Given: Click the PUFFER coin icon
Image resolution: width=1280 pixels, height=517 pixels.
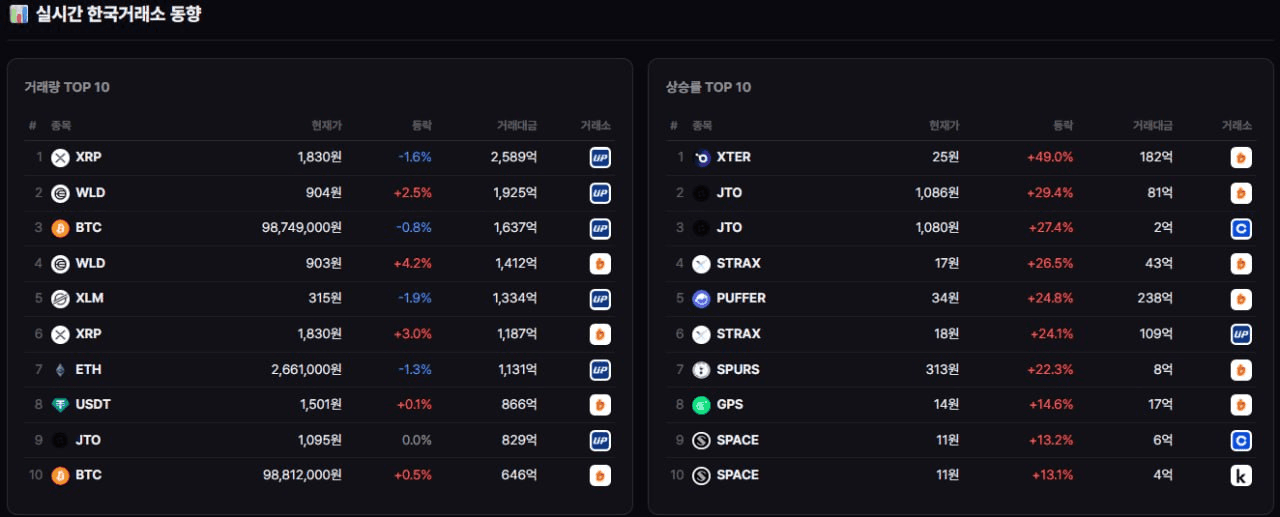Looking at the screenshot, I should 701,298.
